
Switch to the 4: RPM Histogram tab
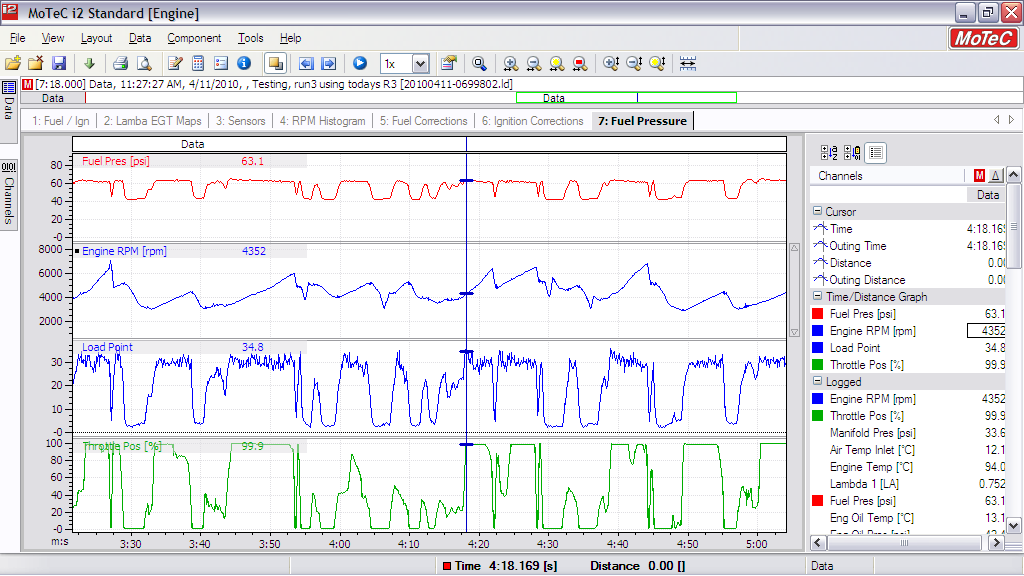tap(322, 121)
